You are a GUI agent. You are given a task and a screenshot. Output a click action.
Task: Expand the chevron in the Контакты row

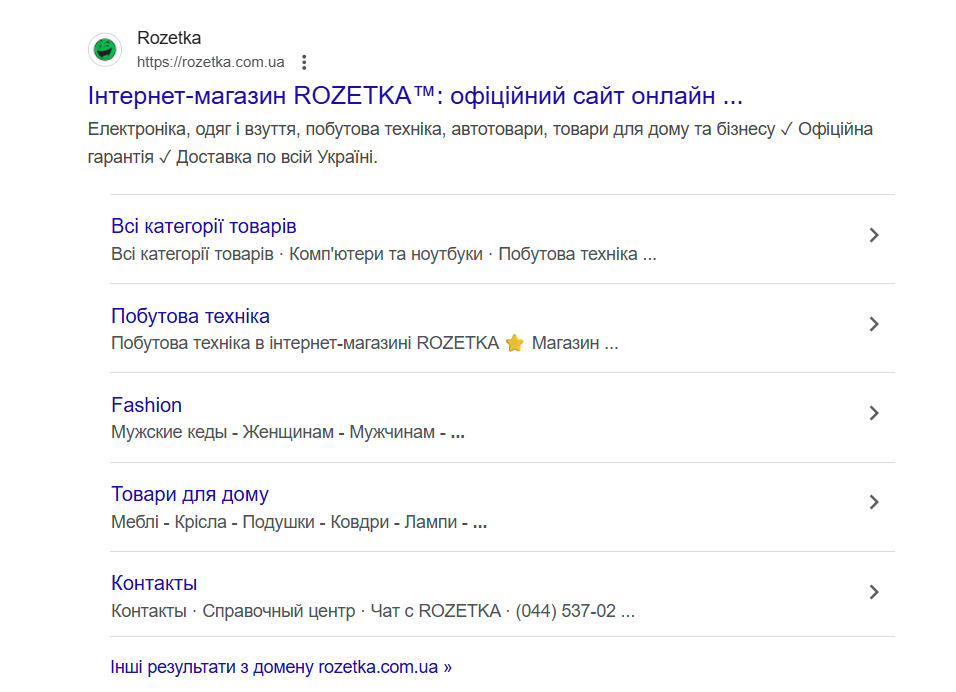[874, 592]
